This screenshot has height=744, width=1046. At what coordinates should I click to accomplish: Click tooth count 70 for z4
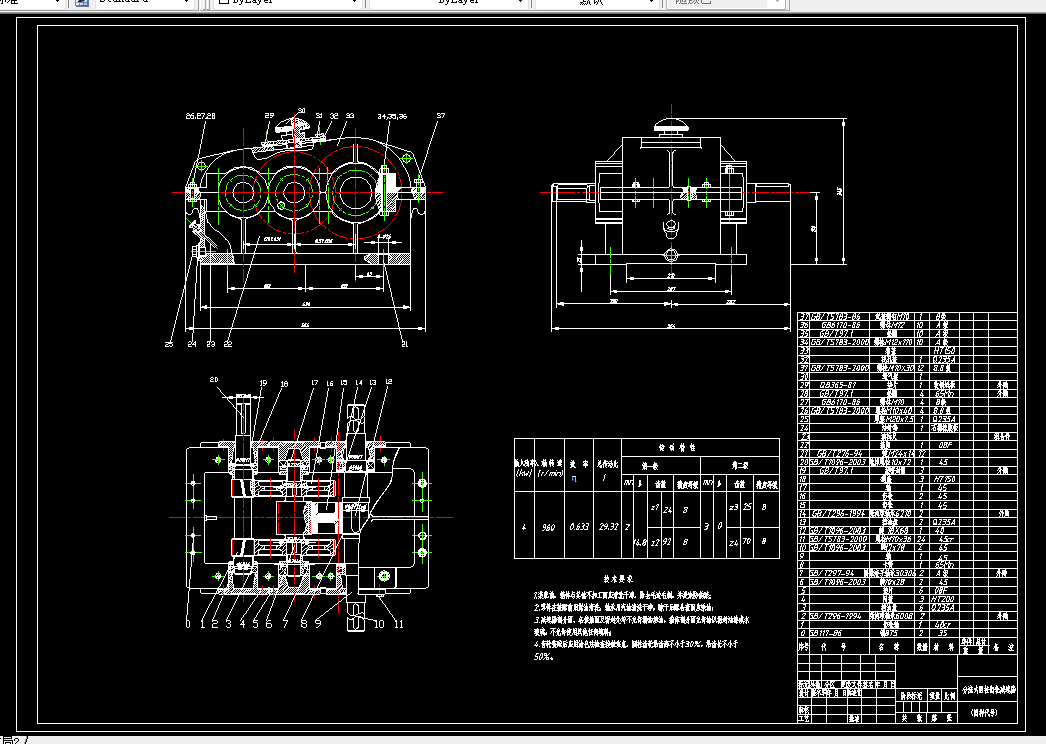(747, 541)
